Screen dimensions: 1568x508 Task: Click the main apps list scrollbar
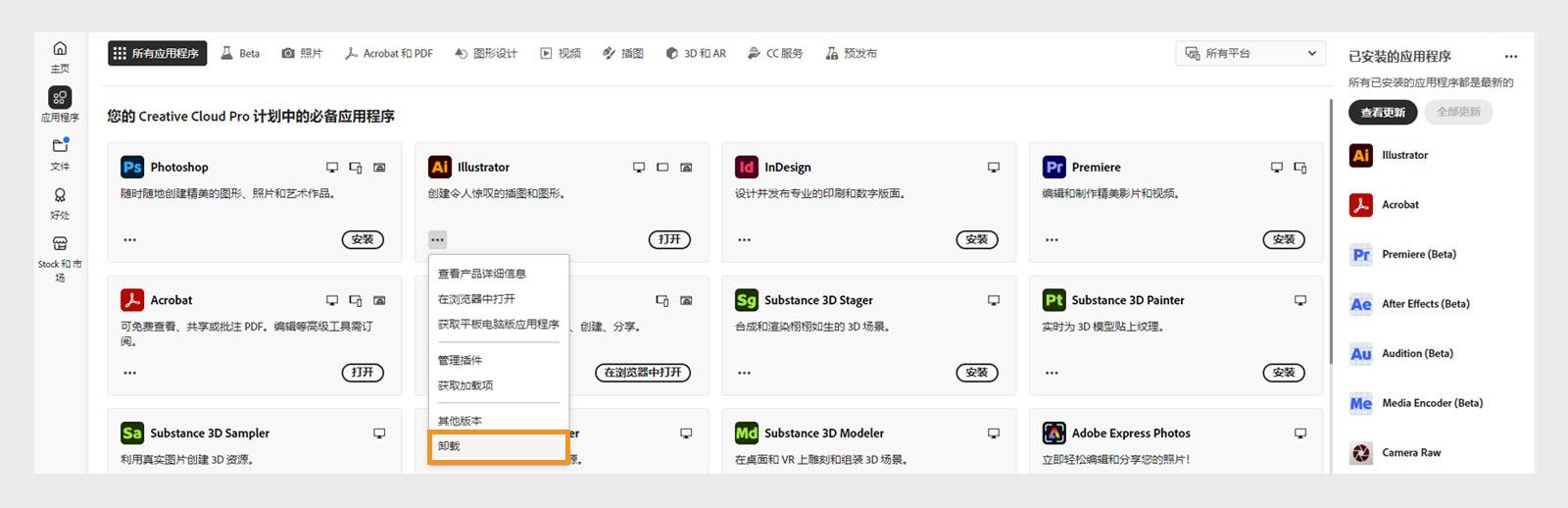1331,230
